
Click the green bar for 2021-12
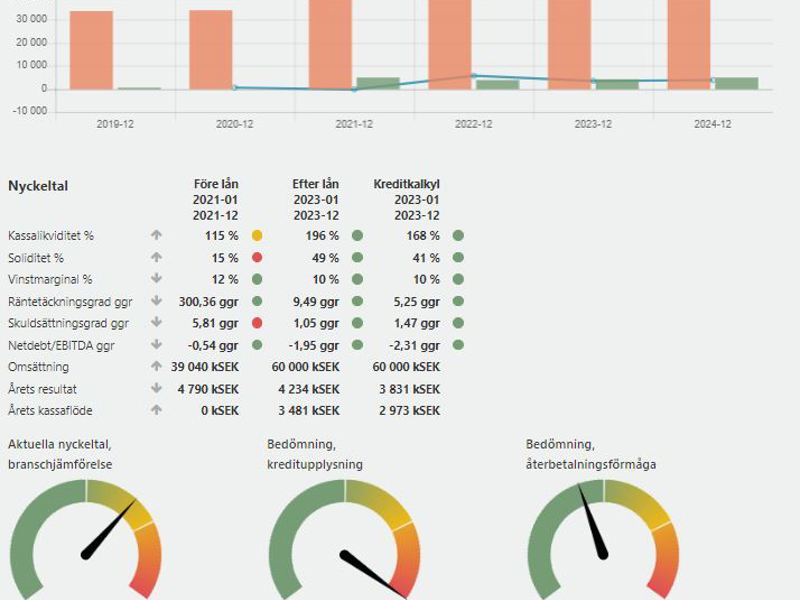(378, 84)
